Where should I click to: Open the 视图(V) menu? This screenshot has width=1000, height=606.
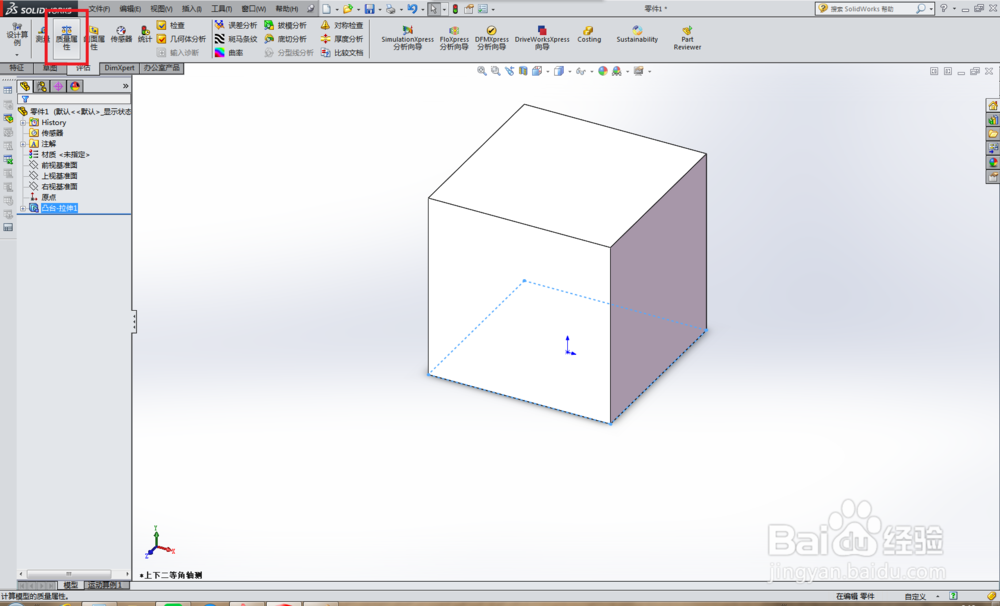tap(161, 9)
